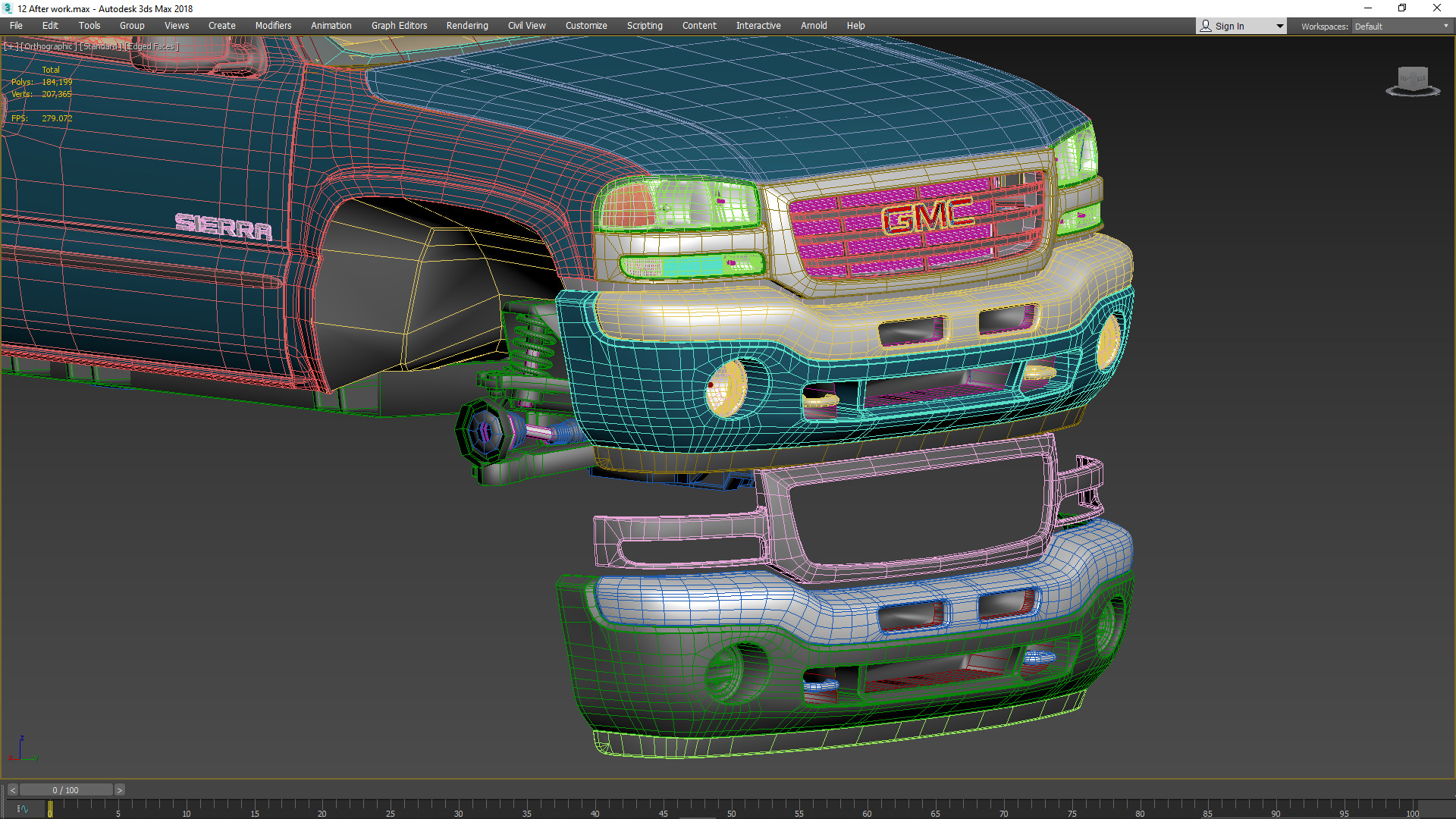Open Mini Curve Editor icon
The width and height of the screenshot is (1456, 819).
22,809
